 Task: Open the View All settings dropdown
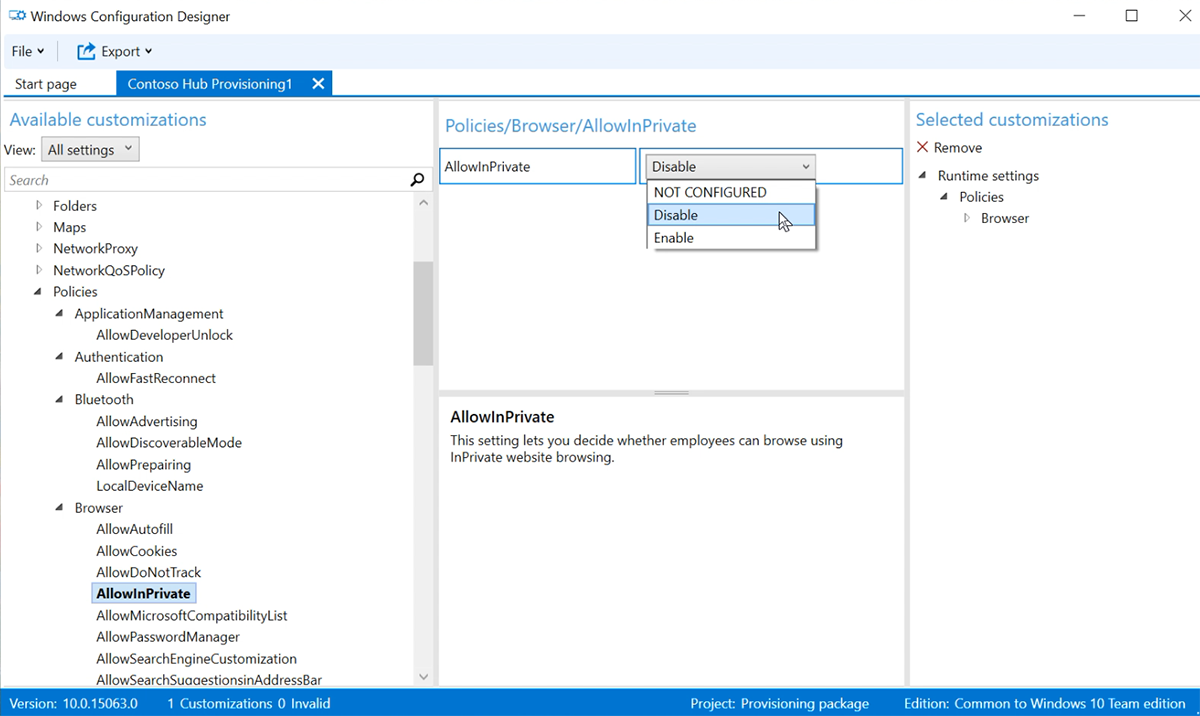pyautogui.click(x=90, y=150)
